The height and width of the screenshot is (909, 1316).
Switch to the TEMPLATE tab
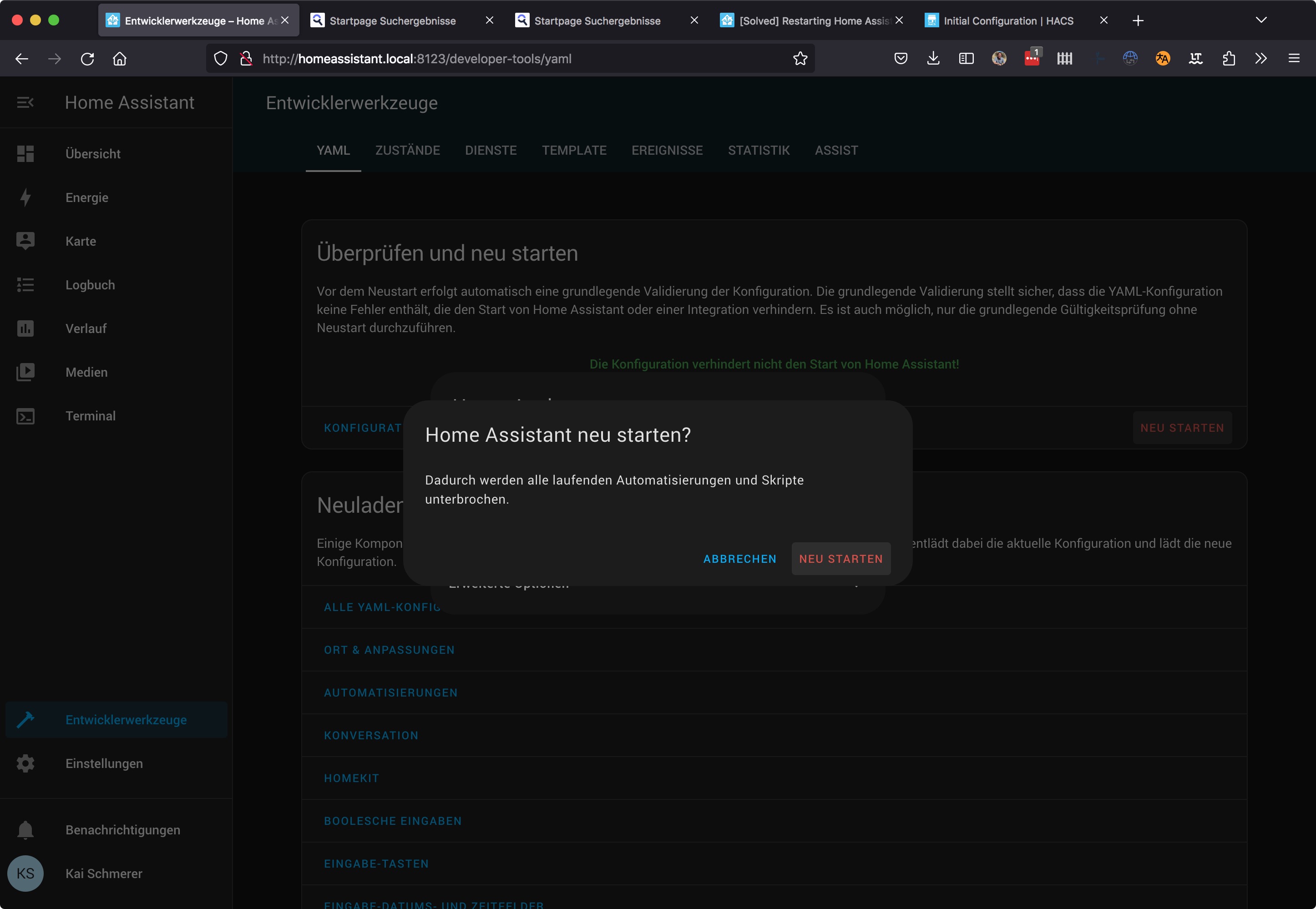click(574, 150)
